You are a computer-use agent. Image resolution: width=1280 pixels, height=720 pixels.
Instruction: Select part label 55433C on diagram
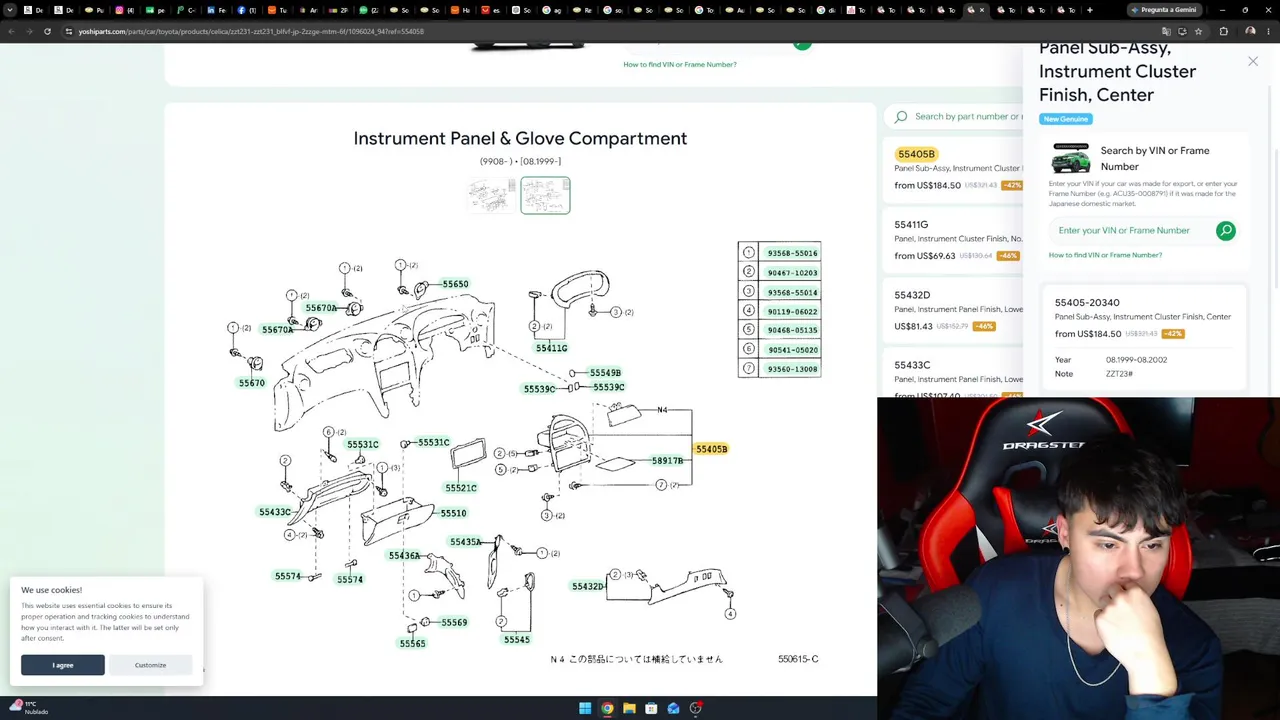[275, 512]
